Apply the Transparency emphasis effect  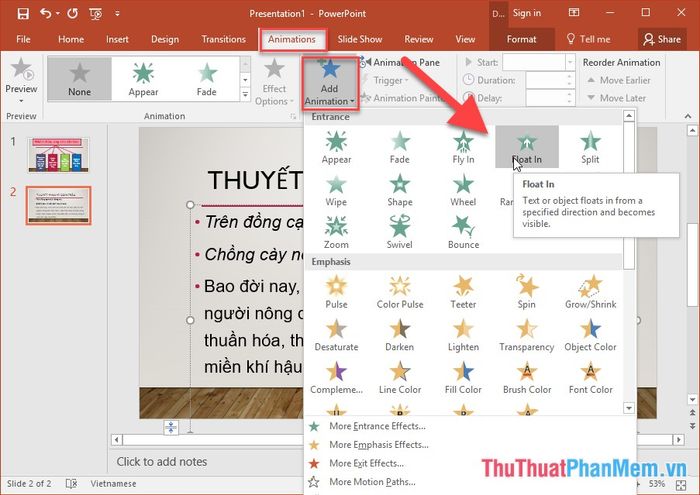pyautogui.click(x=527, y=335)
